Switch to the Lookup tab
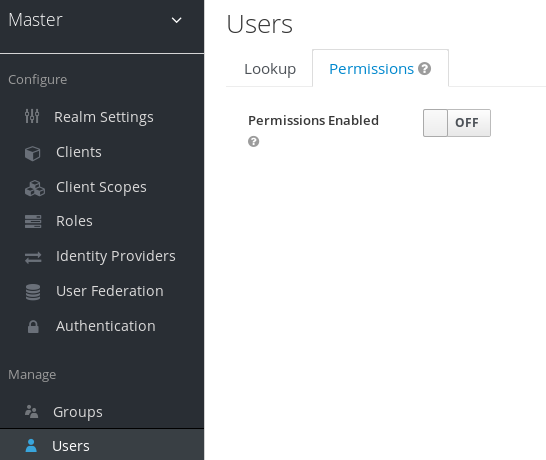This screenshot has height=460, width=546. coord(270,69)
